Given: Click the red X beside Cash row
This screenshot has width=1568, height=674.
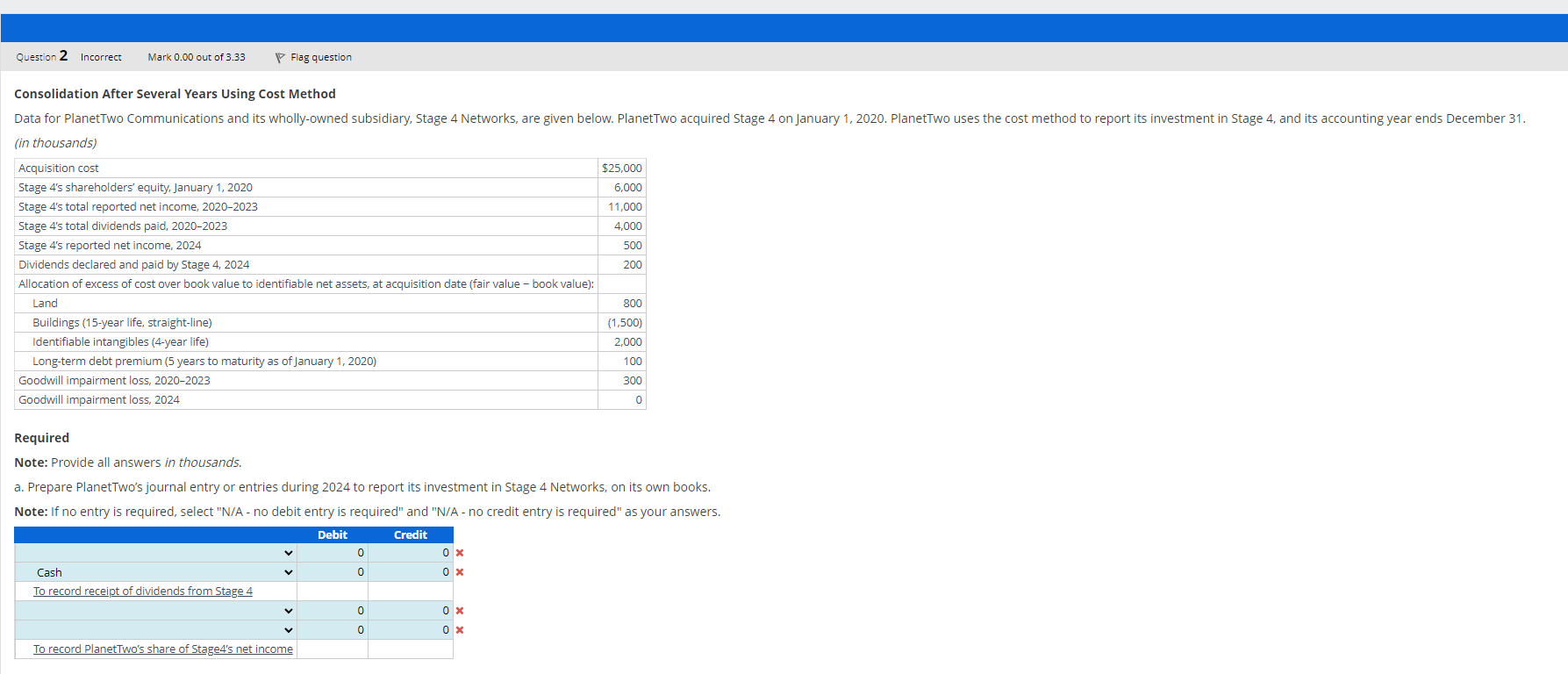Looking at the screenshot, I should (x=460, y=572).
